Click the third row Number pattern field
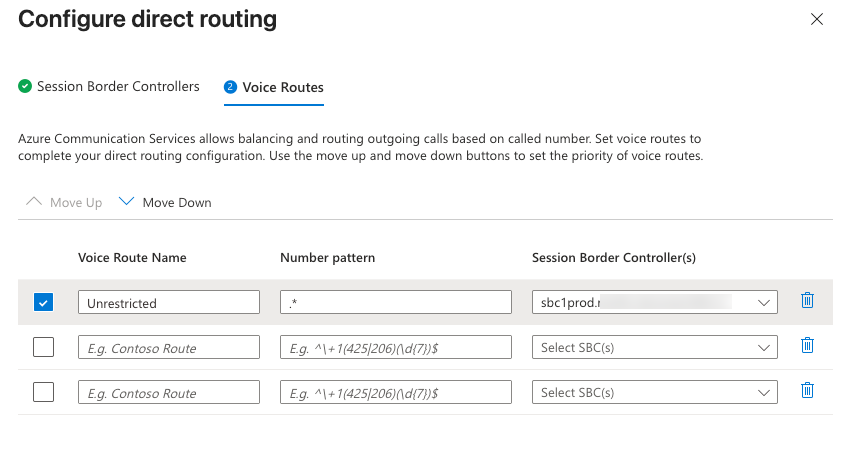Image resolution: width=846 pixels, height=470 pixels. [395, 392]
